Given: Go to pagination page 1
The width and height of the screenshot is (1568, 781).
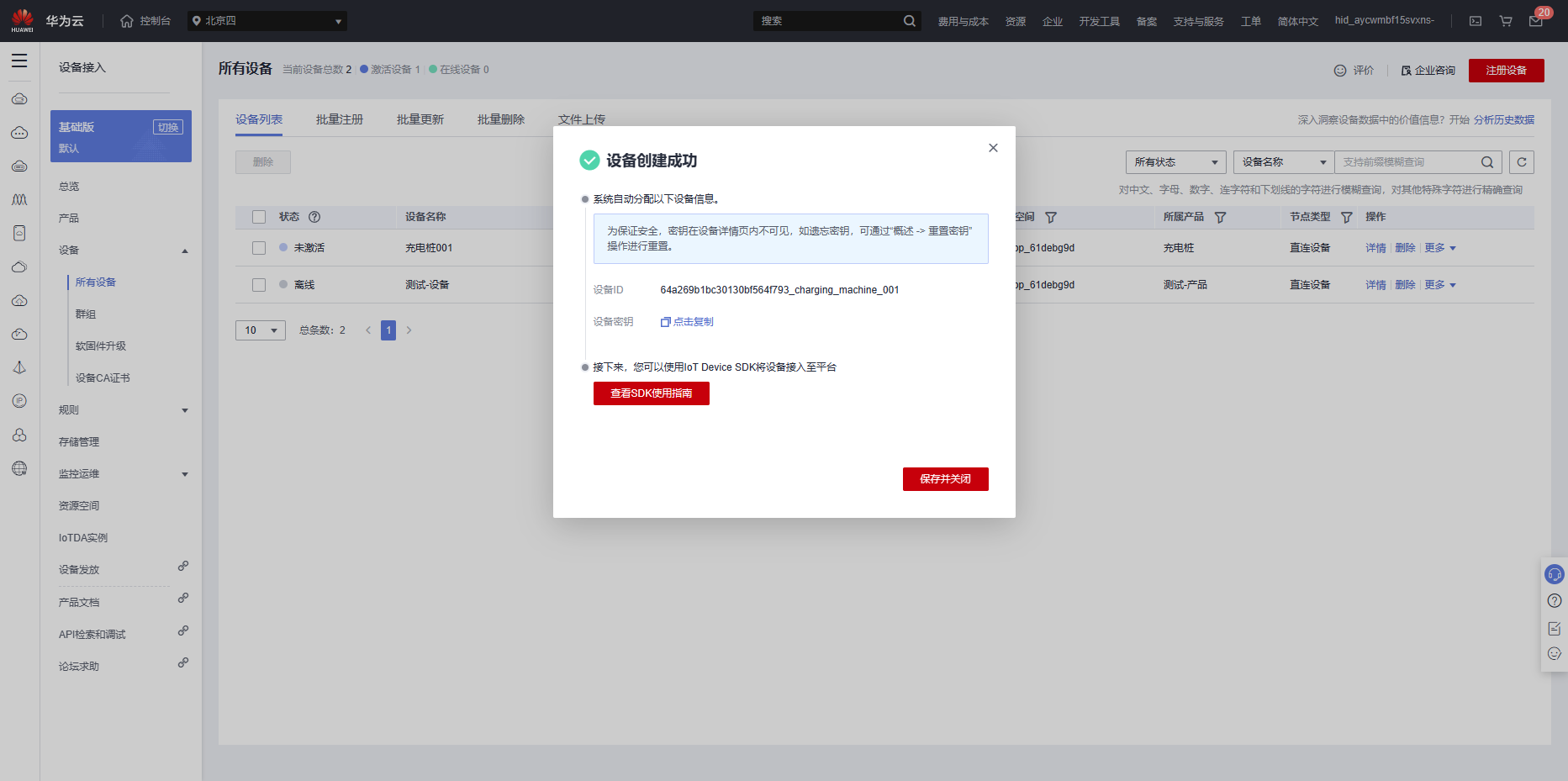Looking at the screenshot, I should click(x=388, y=330).
